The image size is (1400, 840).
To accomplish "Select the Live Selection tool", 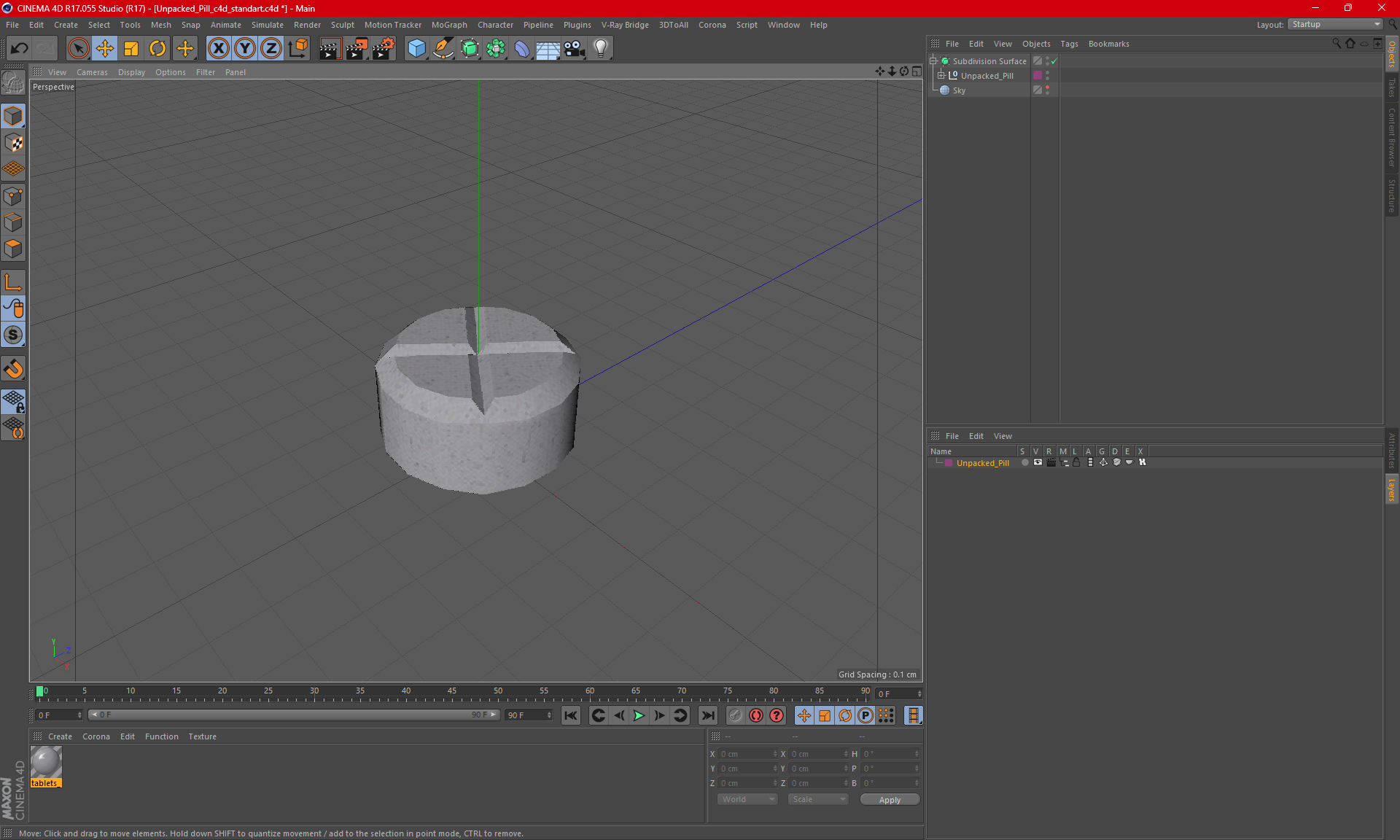I will pyautogui.click(x=78, y=48).
